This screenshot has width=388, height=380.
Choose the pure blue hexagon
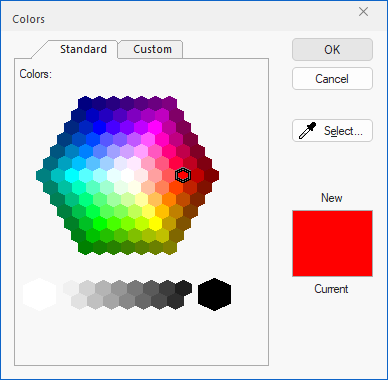point(99,127)
